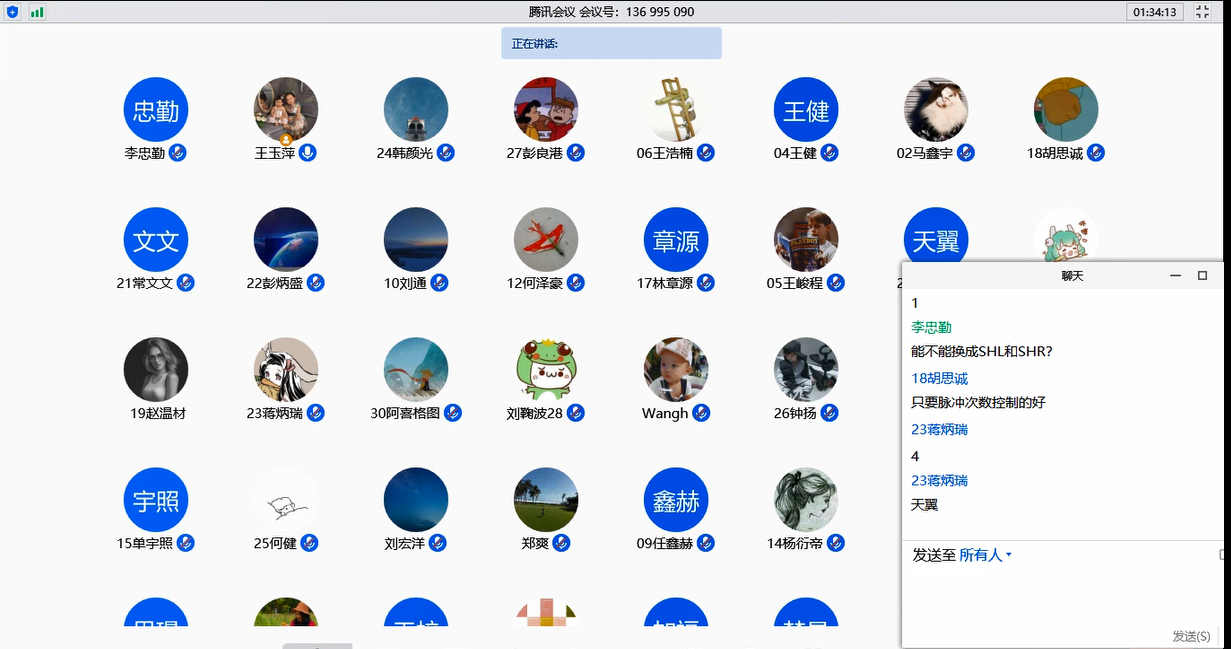
Task: Click the exit full-screen icon in top-right corner
Action: (1205, 12)
